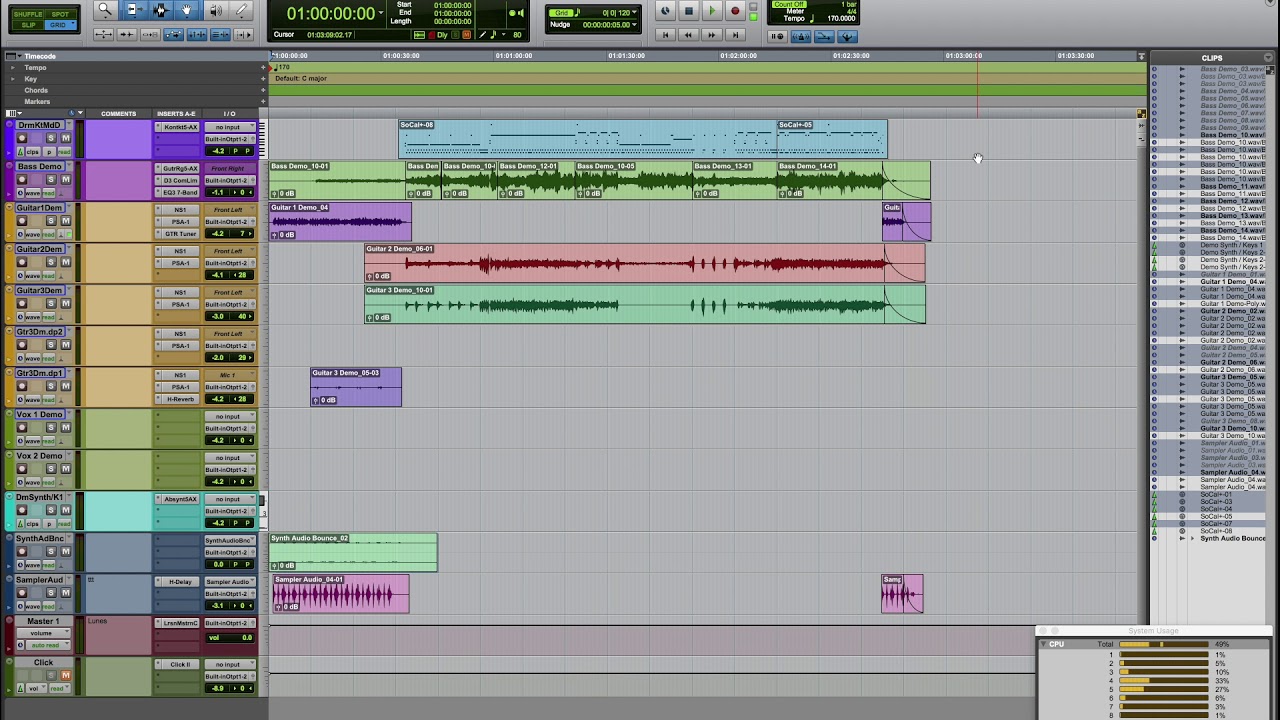This screenshot has height=720, width=1280.
Task: Select the Pencil tool
Action: click(241, 10)
